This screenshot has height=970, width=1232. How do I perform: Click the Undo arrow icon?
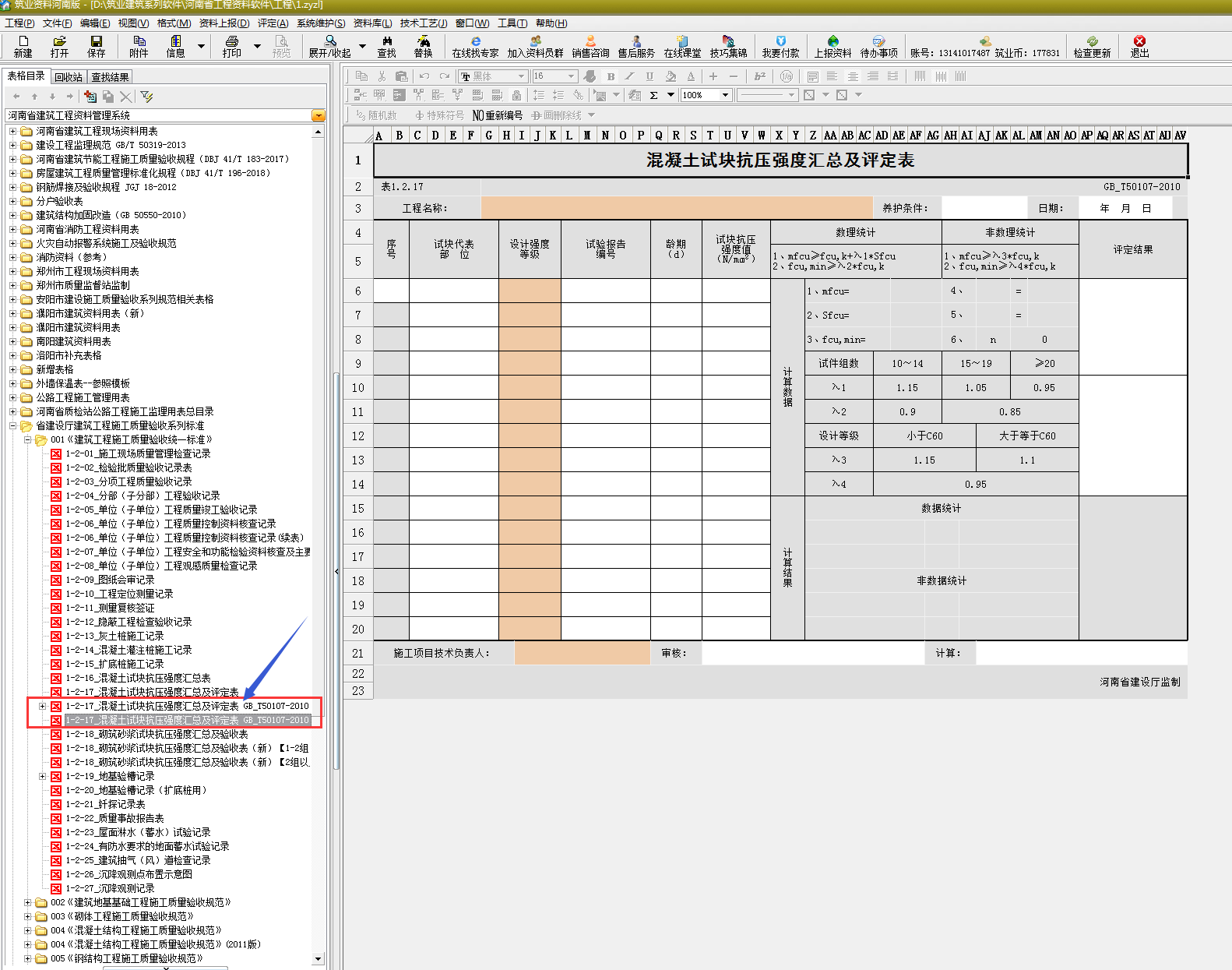[x=424, y=76]
